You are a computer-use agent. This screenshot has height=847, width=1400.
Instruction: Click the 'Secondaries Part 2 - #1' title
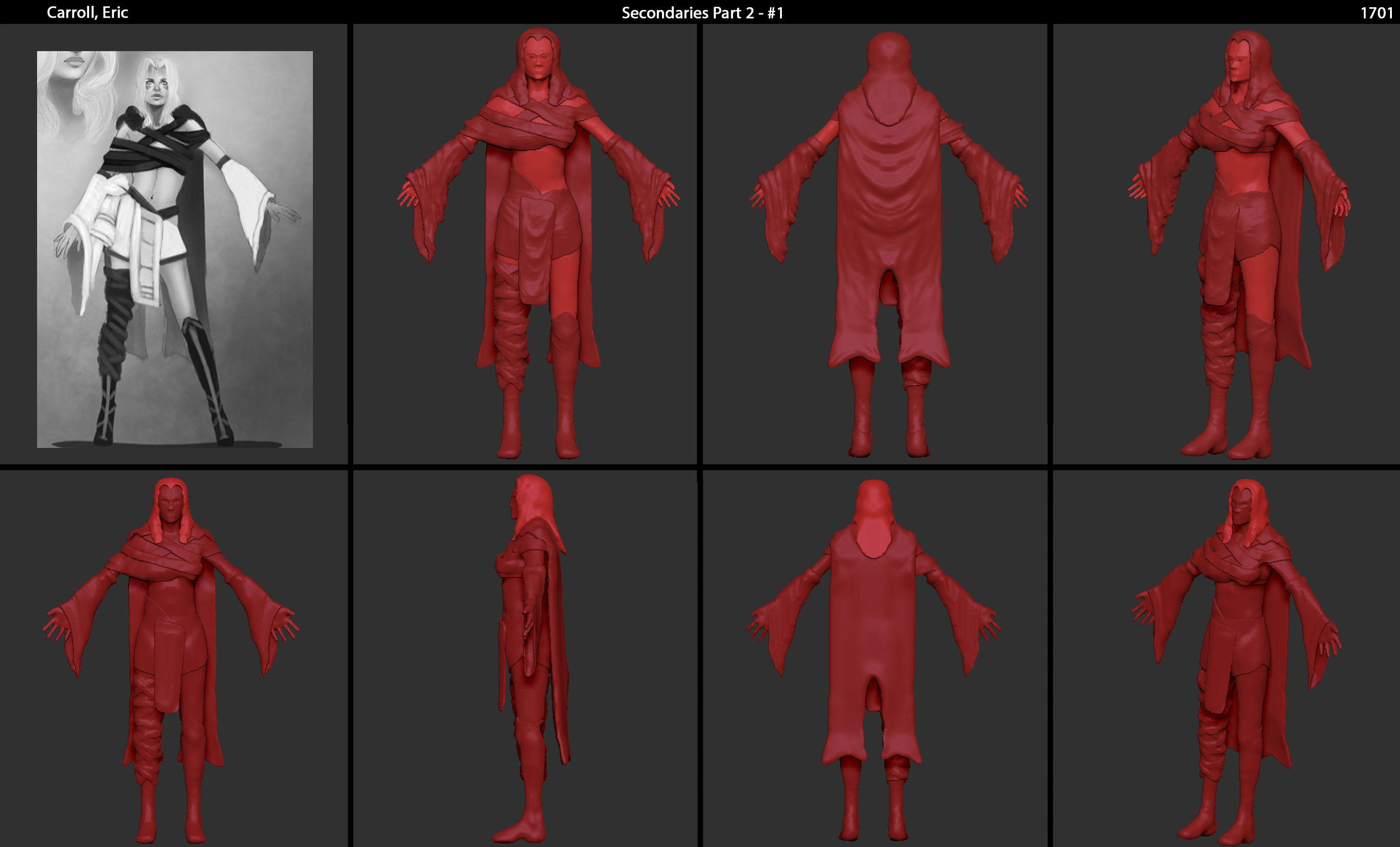pos(702,13)
